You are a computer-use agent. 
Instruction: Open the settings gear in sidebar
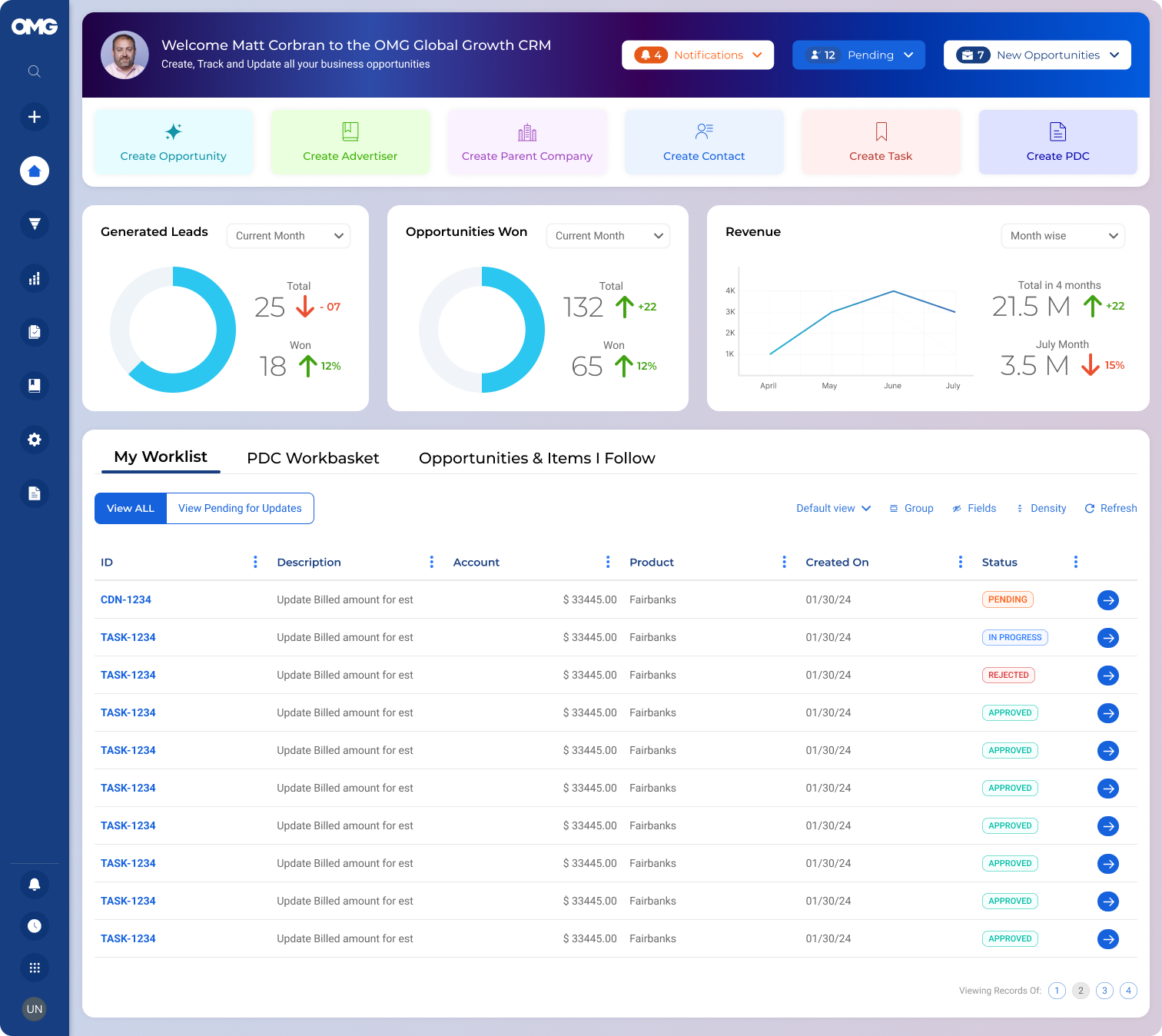[x=34, y=440]
